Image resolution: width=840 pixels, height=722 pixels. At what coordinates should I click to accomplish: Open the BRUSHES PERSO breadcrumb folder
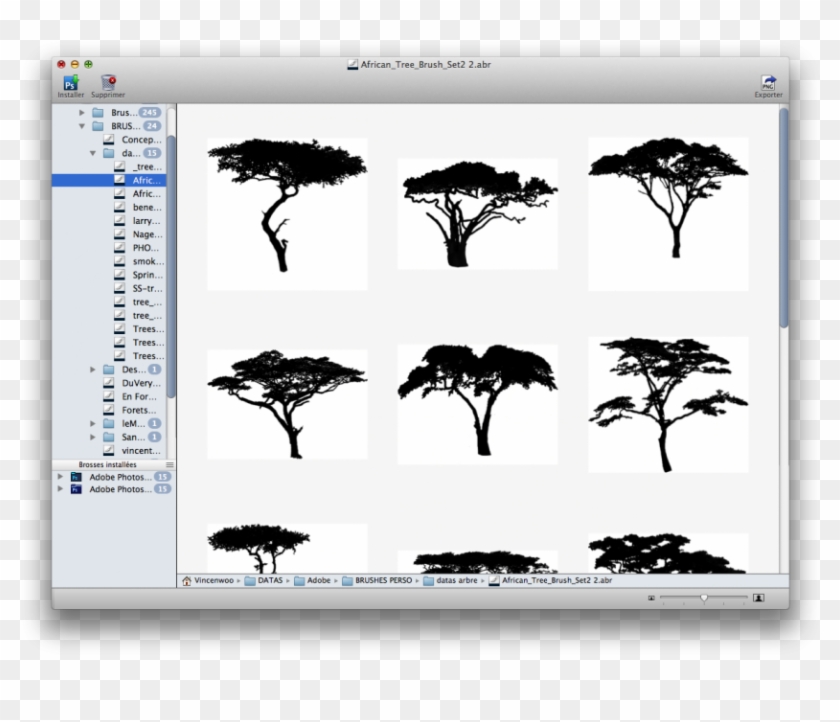(x=381, y=580)
